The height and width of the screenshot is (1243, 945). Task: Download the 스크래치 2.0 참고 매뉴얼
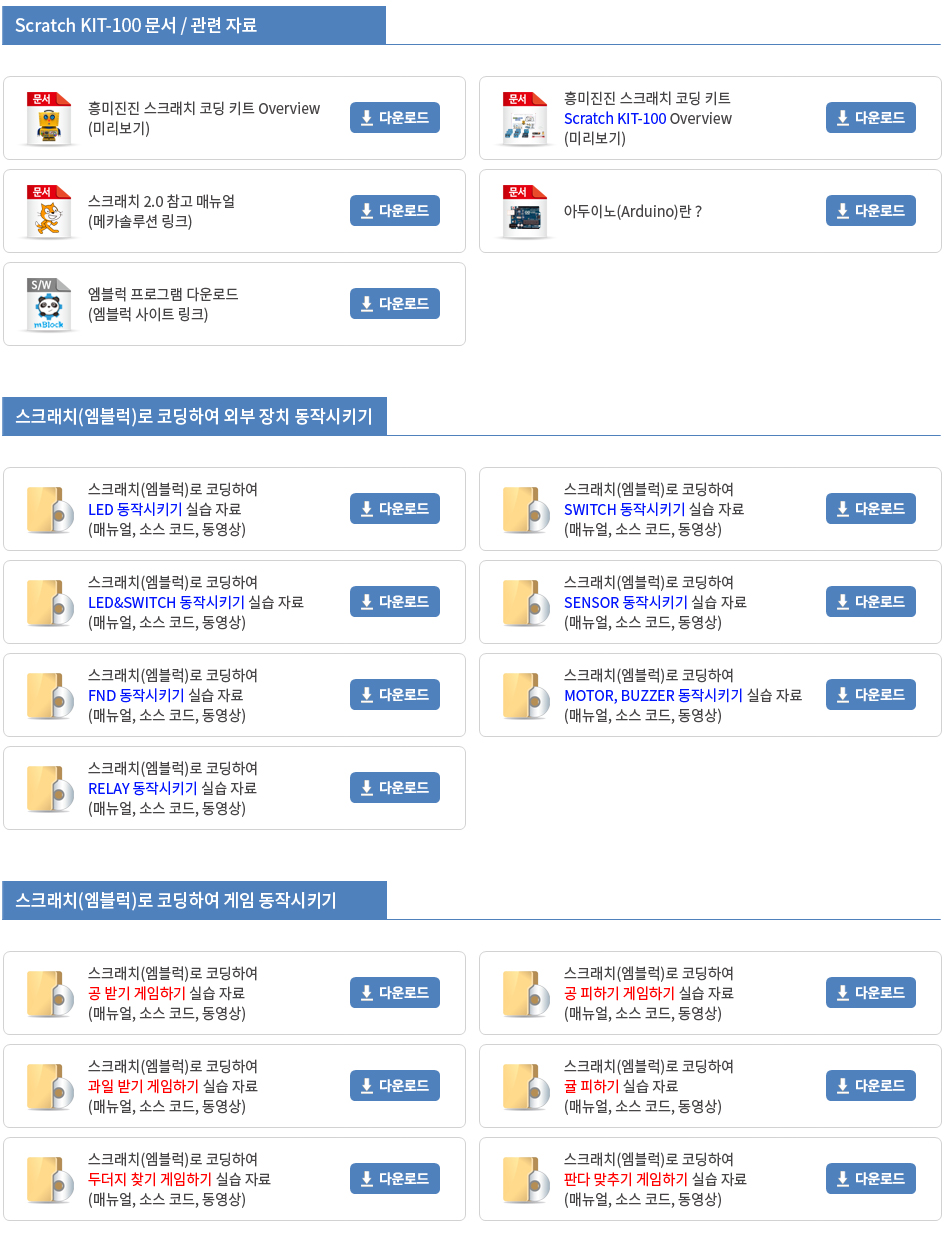coord(395,211)
